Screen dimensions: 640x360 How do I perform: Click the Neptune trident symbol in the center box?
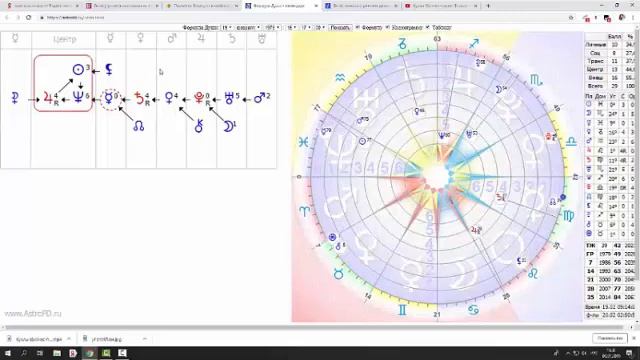(78, 97)
